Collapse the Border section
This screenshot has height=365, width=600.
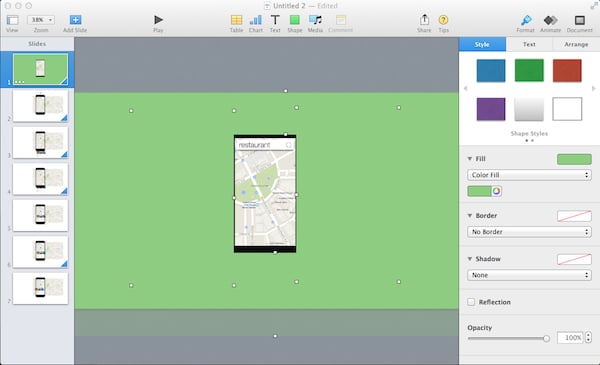click(x=470, y=216)
